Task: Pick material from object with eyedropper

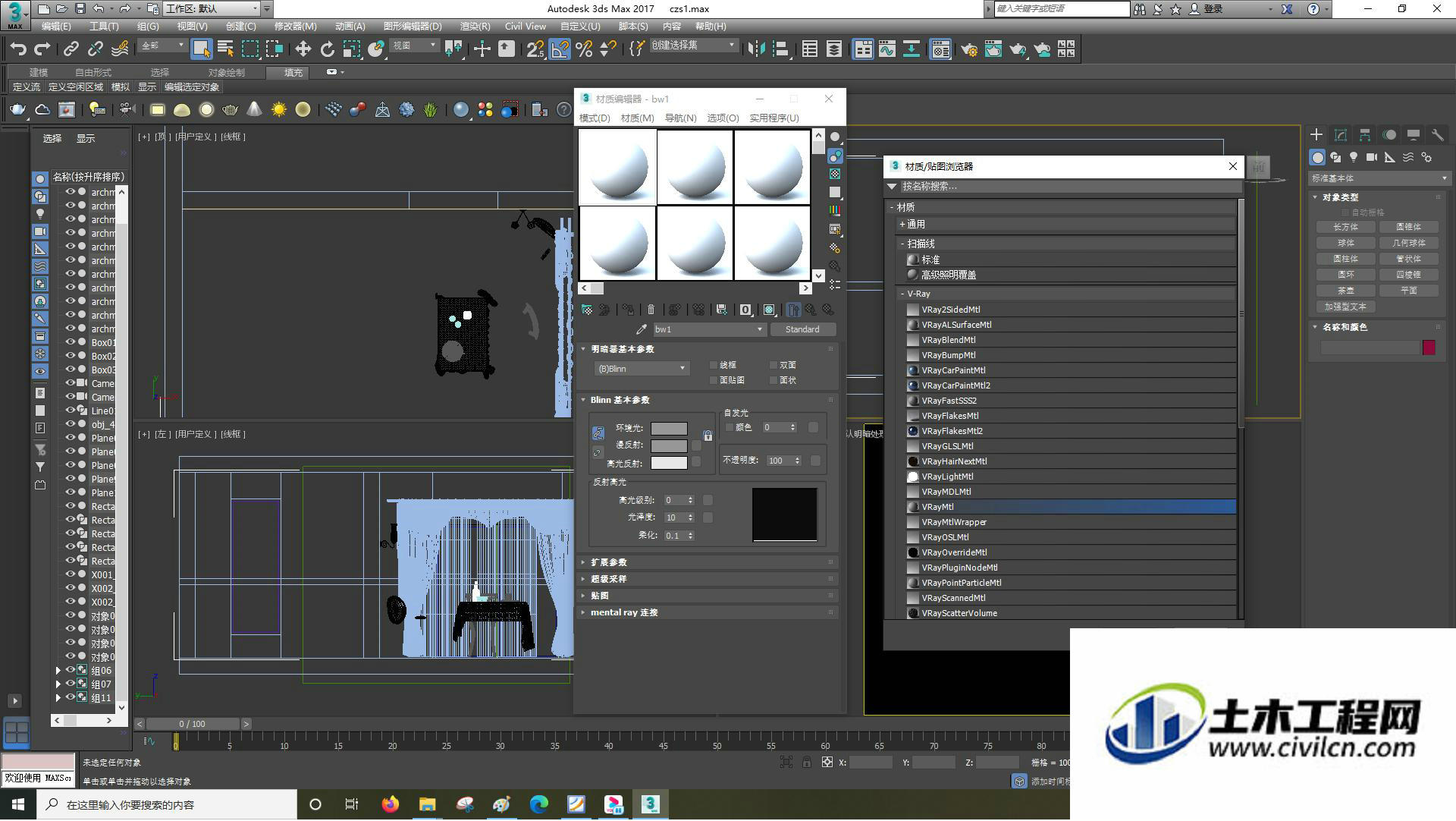Action: click(x=642, y=329)
